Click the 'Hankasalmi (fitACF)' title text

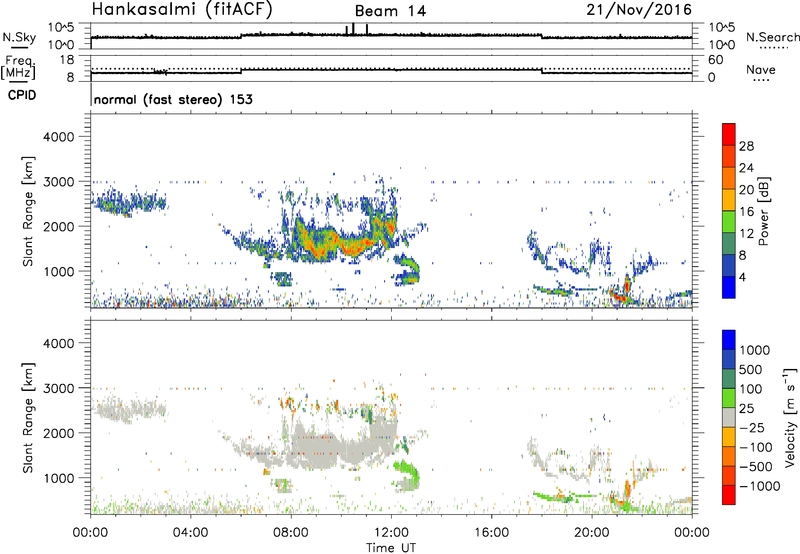click(182, 9)
